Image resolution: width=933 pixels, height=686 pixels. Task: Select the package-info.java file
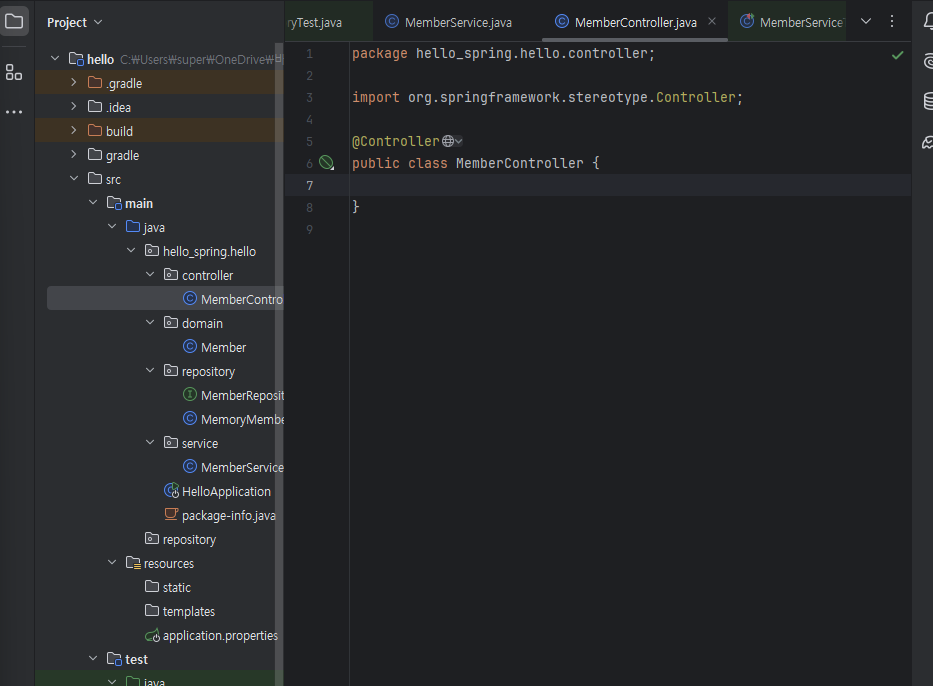coord(220,515)
